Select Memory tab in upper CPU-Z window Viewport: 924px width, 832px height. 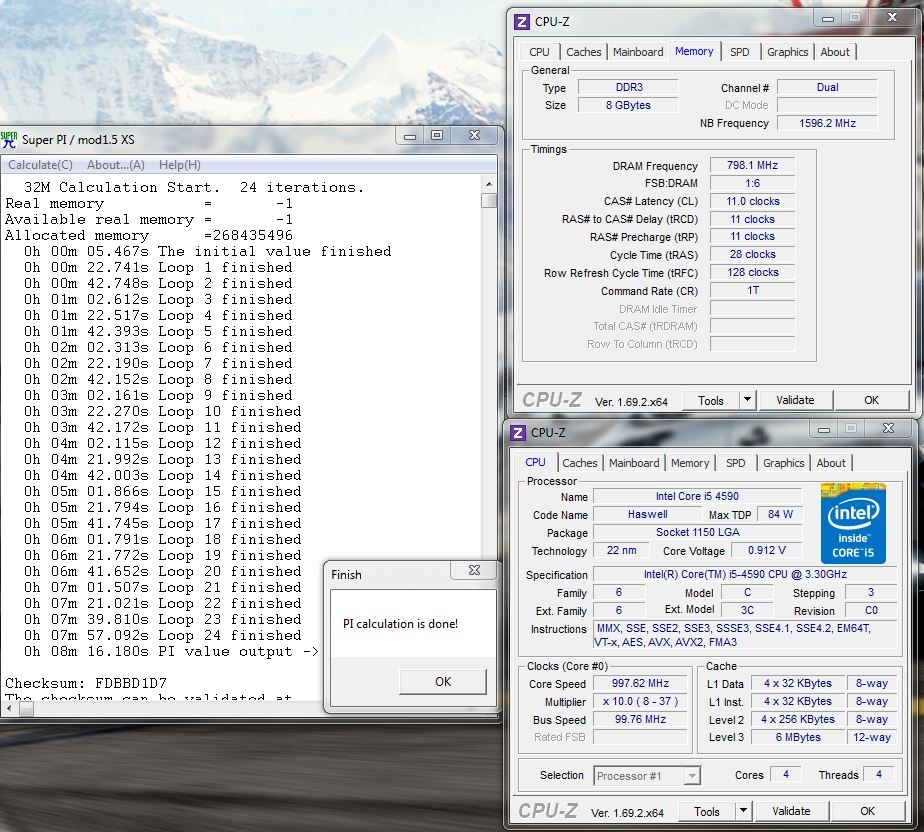pyautogui.click(x=694, y=51)
